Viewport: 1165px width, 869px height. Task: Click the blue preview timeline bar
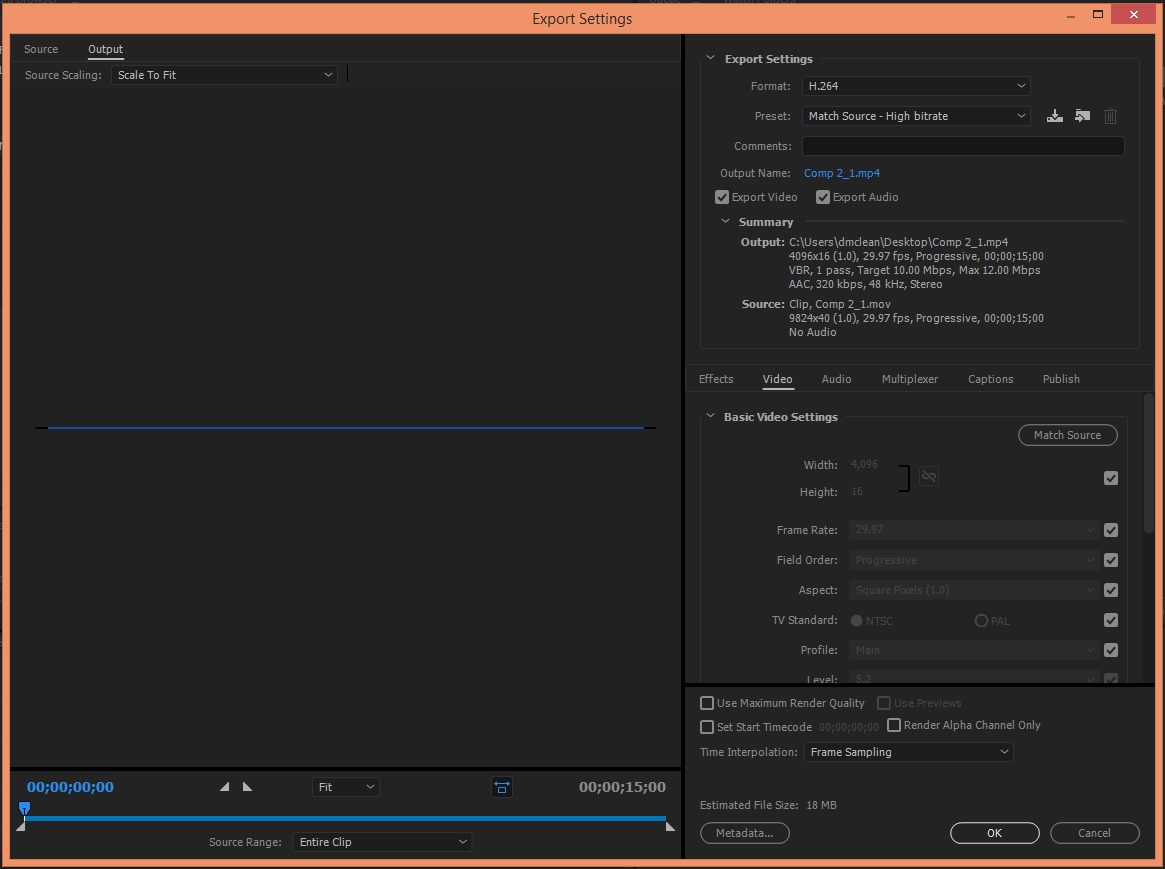345,818
